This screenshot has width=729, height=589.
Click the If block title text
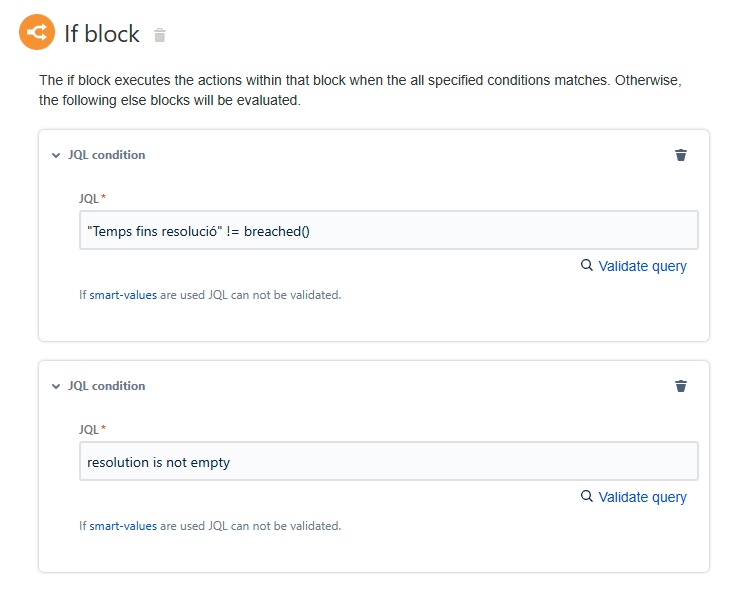click(102, 34)
